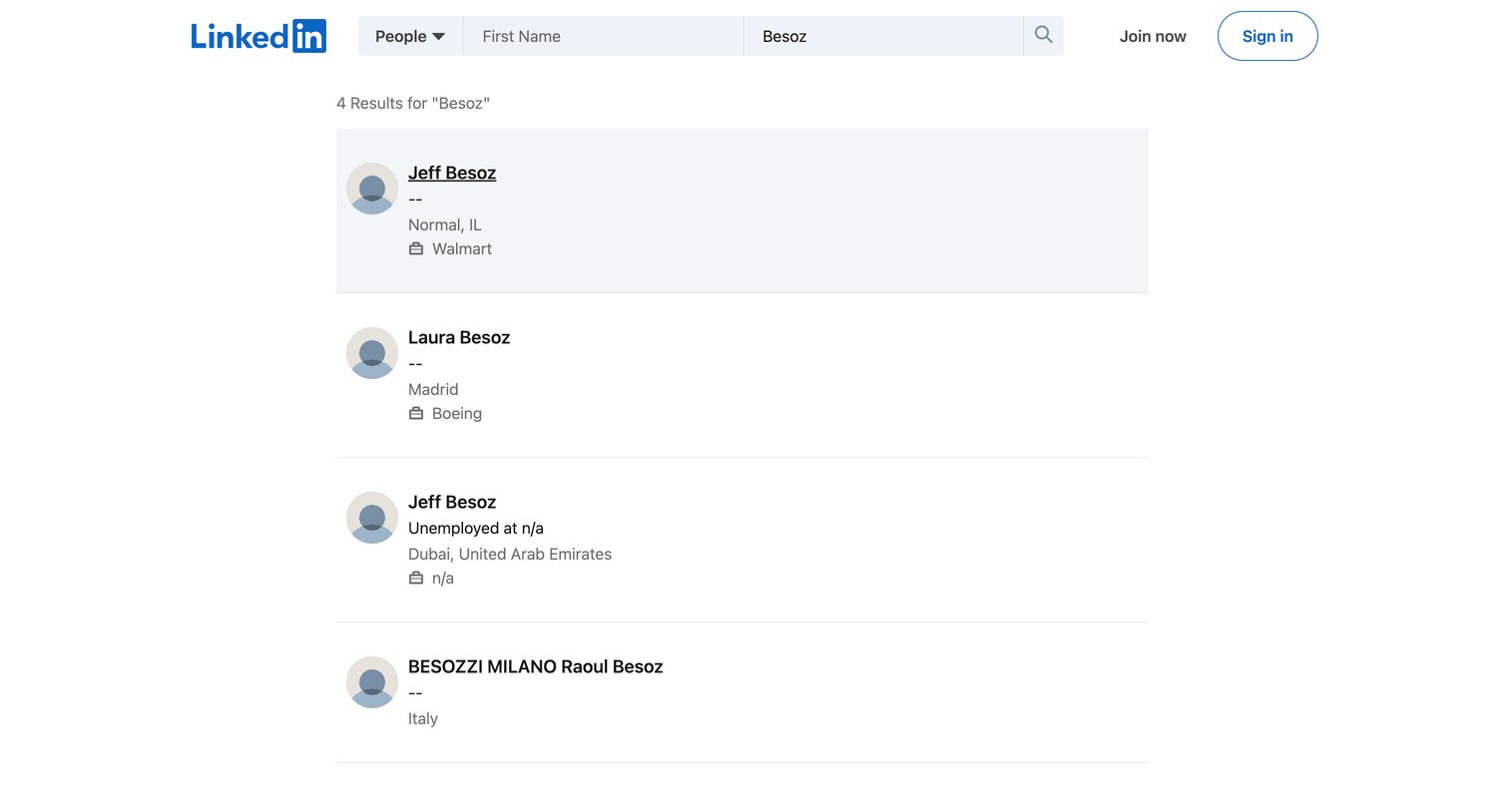Open Laura Besoz profile
The width and height of the screenshot is (1509, 812).
459,337
